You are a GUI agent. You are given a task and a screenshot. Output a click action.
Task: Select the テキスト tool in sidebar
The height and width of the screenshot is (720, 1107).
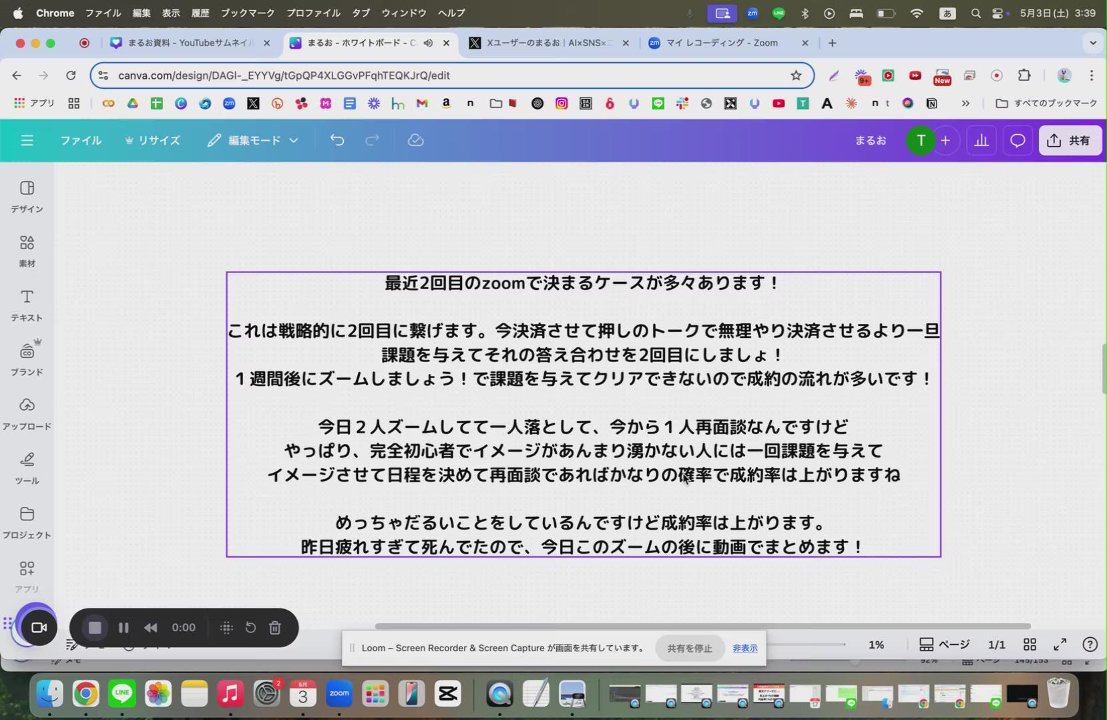point(27,305)
